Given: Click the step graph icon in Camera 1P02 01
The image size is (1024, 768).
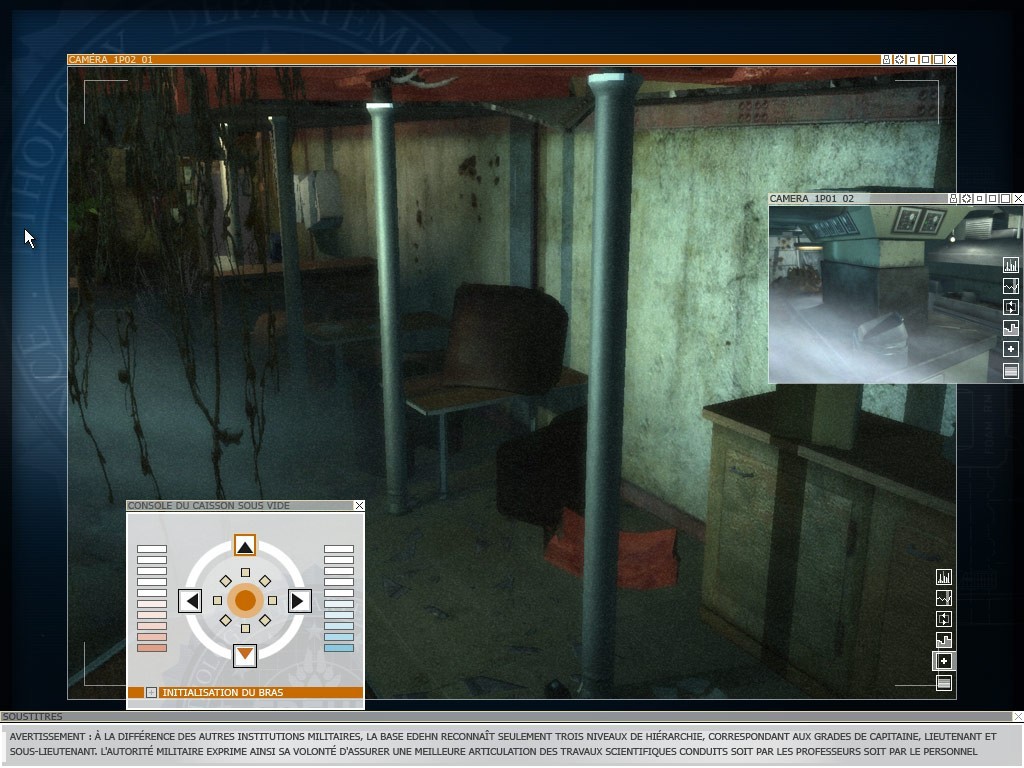Looking at the screenshot, I should click(944, 640).
